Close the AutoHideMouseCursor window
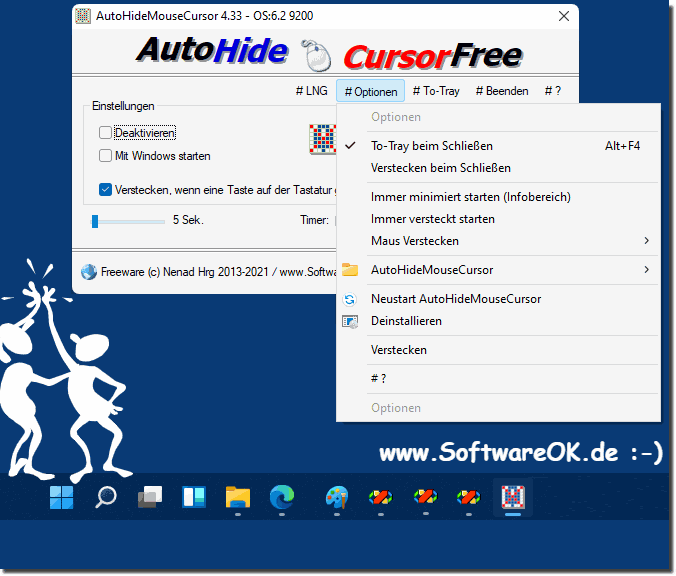Screen dimensions: 676x576 pos(563,16)
